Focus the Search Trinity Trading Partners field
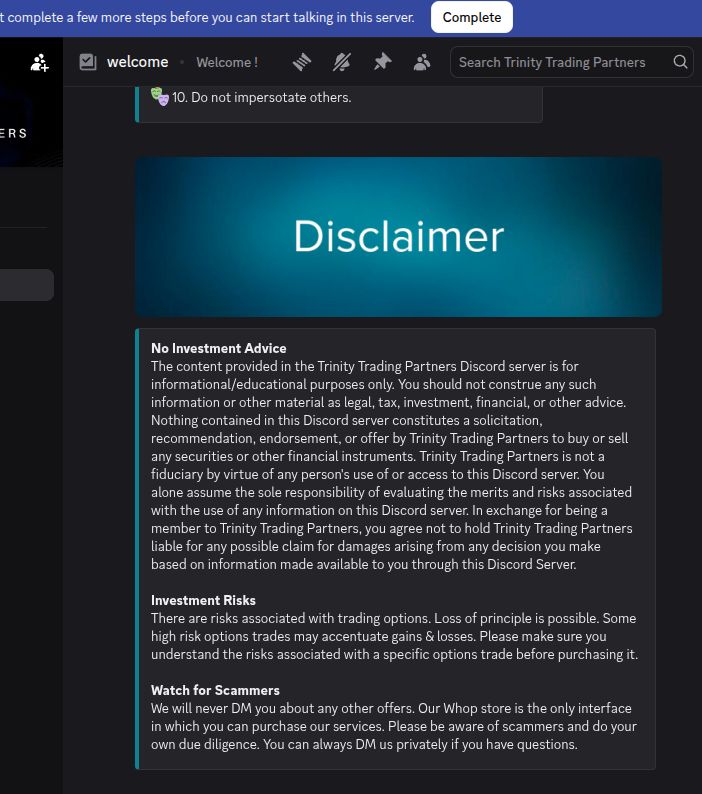Screen dimensions: 702x794 pyautogui.click(x=571, y=62)
